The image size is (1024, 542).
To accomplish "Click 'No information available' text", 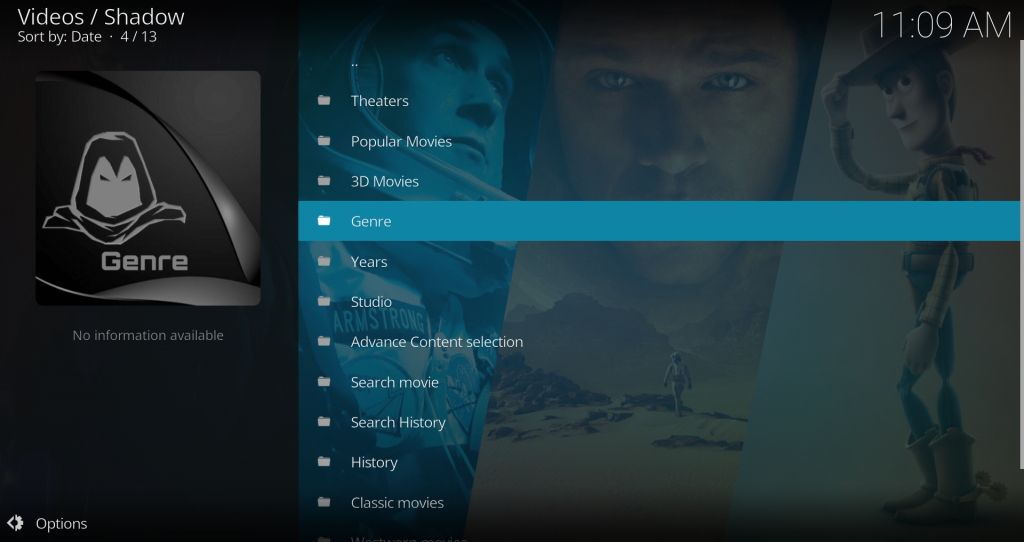I will [x=148, y=335].
